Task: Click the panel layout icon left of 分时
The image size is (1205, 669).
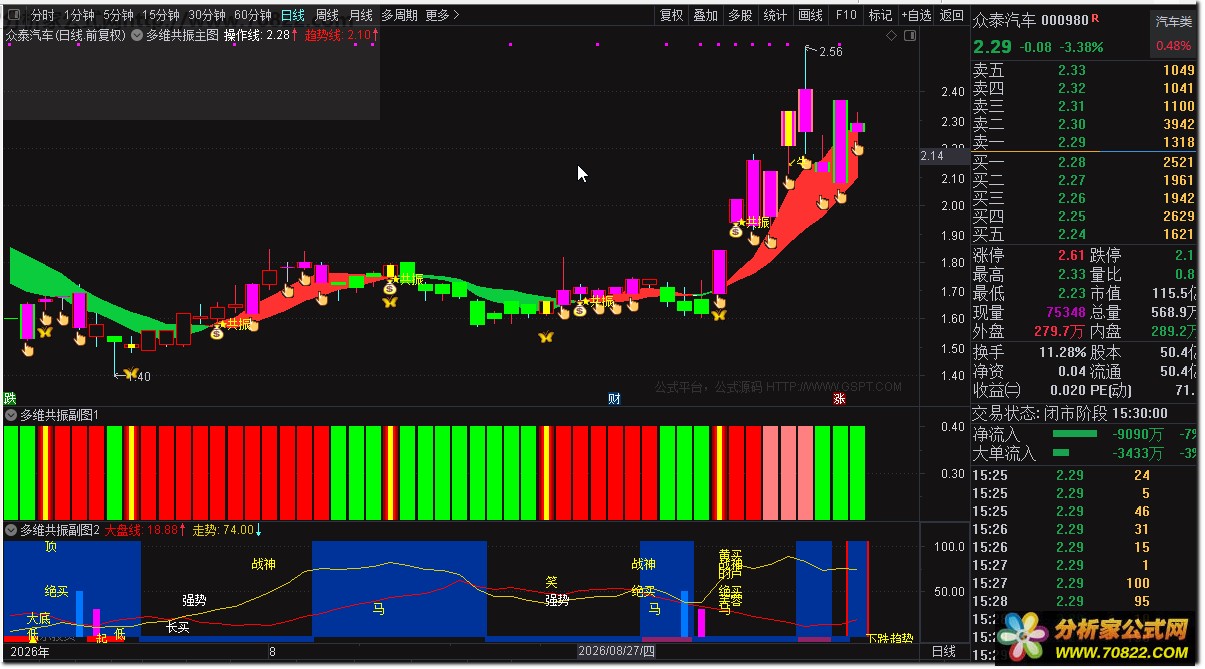Action: 13,15
